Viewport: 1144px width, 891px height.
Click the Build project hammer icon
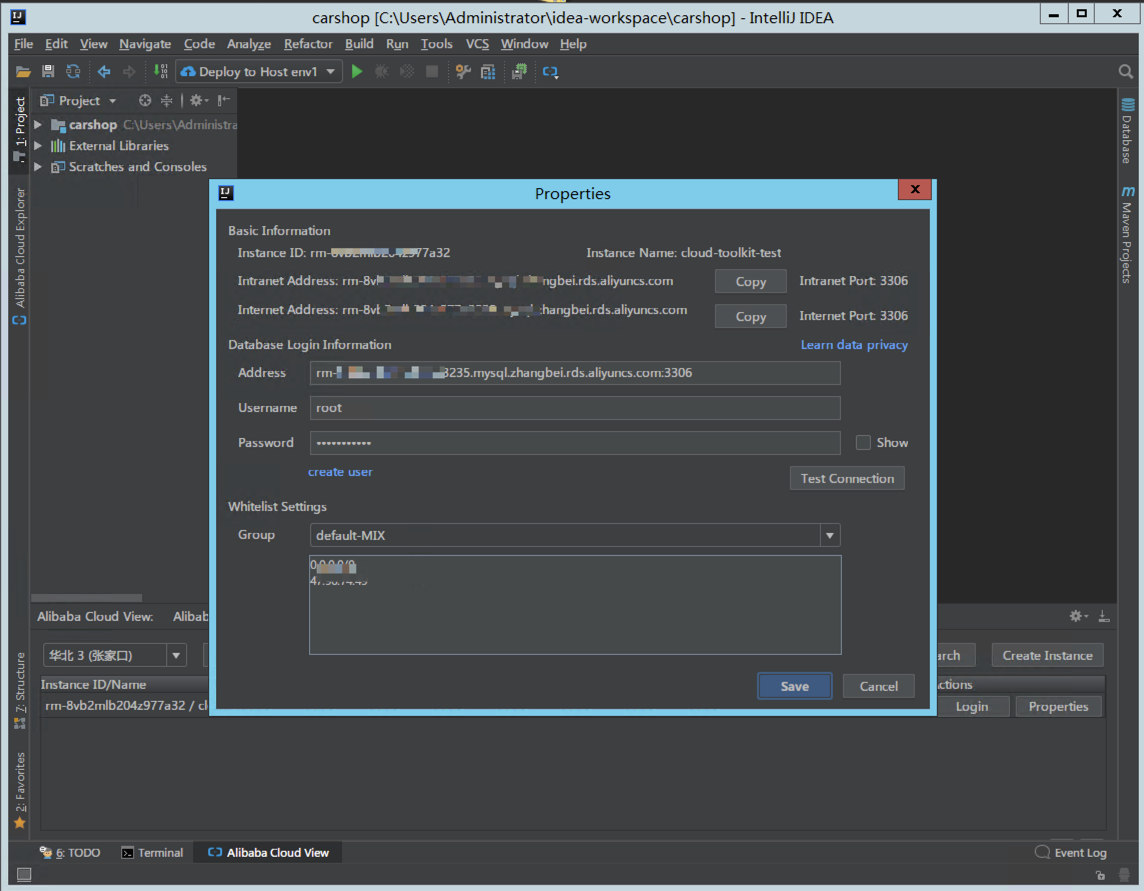(161, 72)
